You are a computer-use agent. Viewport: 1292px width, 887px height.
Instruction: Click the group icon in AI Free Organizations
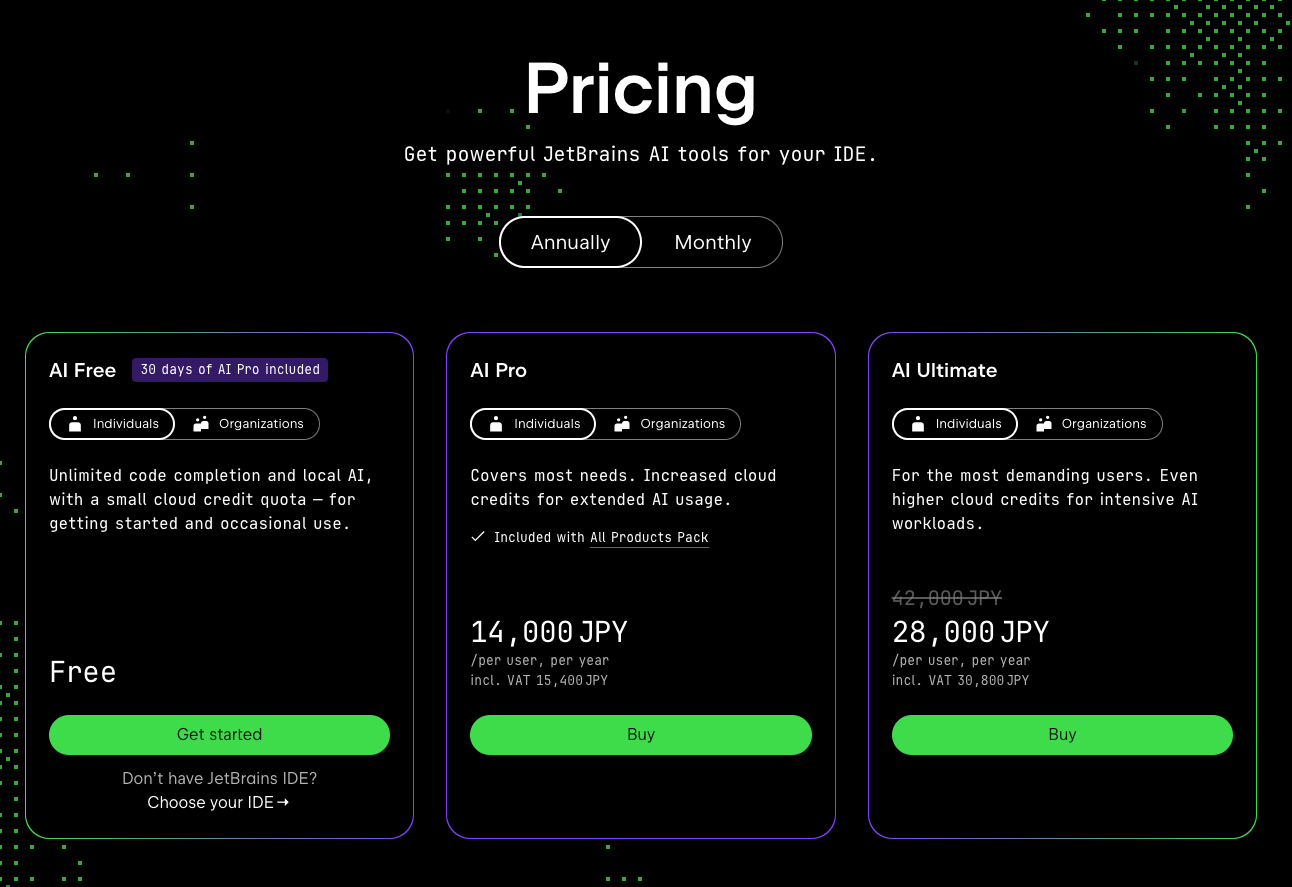(x=201, y=424)
